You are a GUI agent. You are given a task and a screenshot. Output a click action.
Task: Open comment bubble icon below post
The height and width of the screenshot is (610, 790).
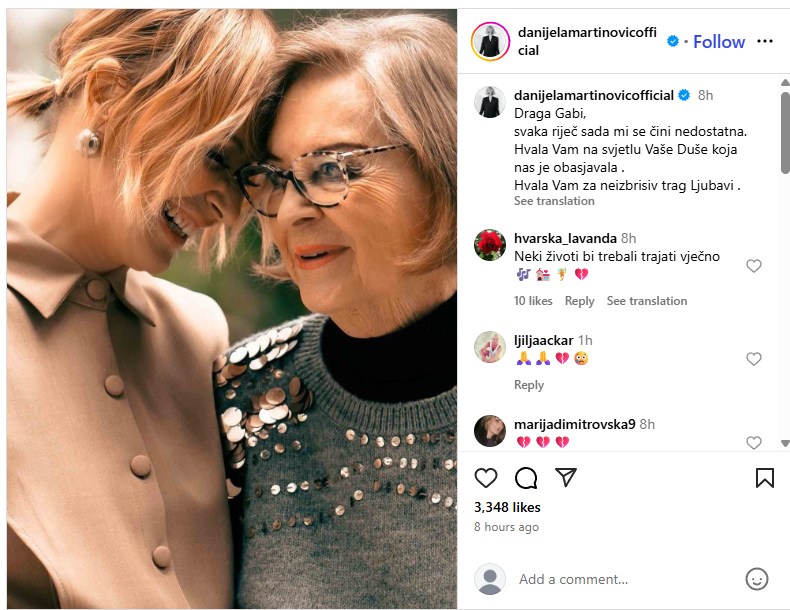[526, 477]
